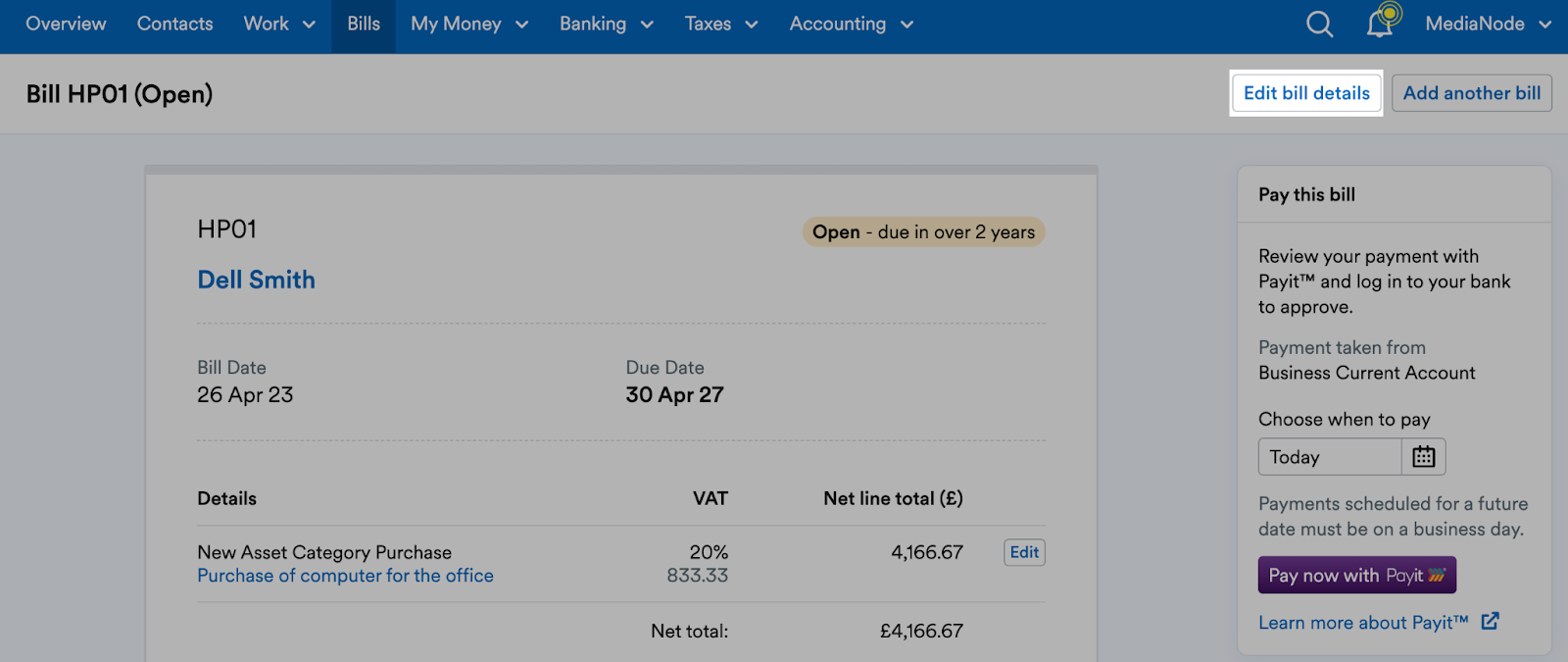Open the Dell Smith contact link

tap(257, 280)
